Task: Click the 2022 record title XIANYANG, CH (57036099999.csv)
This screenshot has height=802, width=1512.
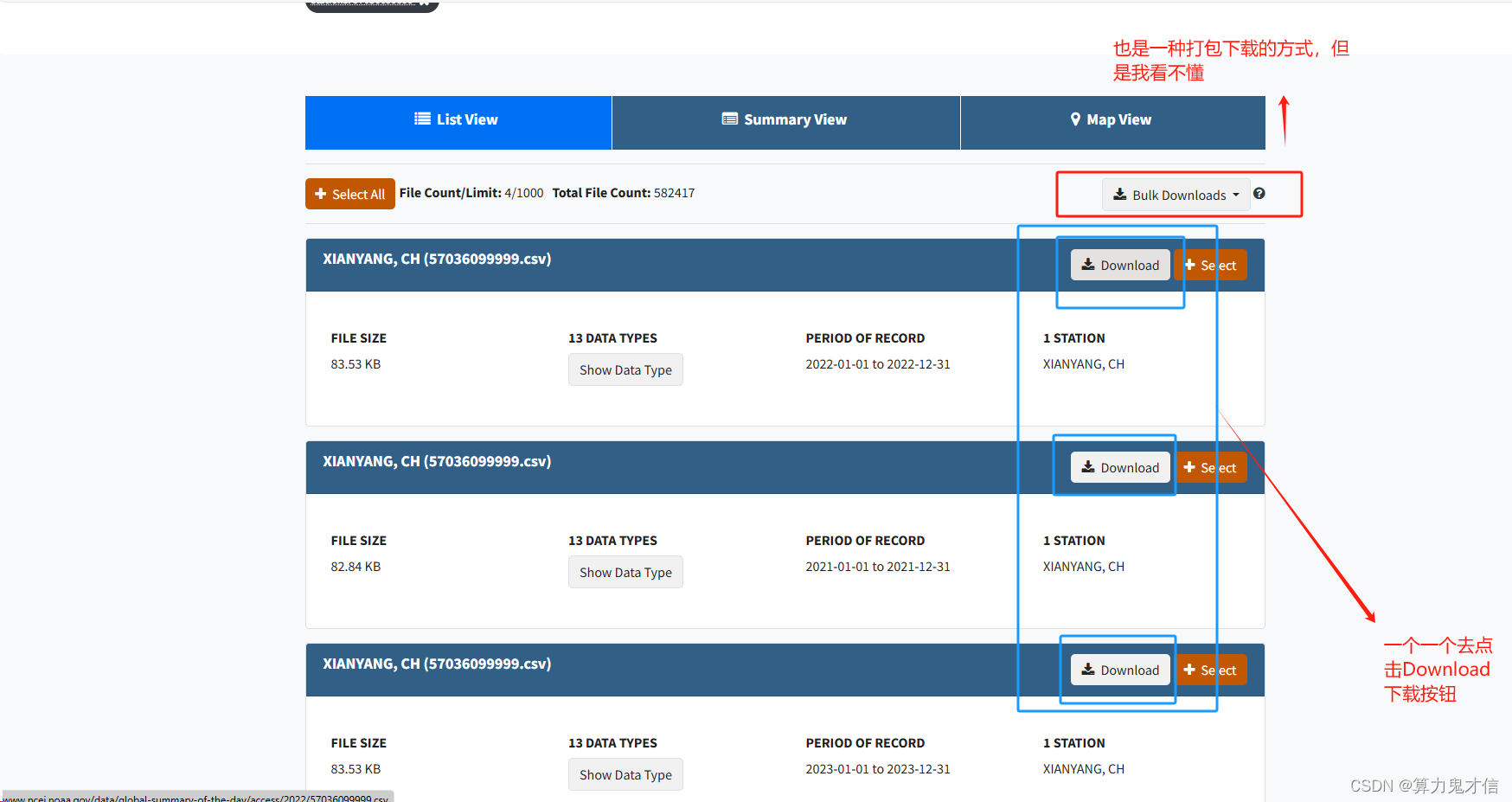Action: [x=437, y=259]
